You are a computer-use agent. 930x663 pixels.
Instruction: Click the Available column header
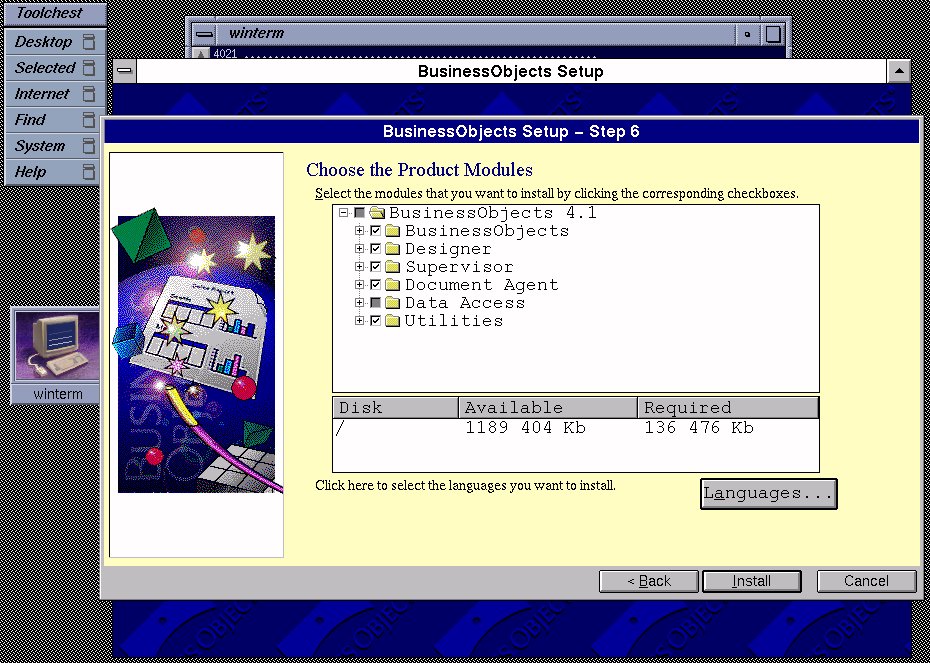548,408
